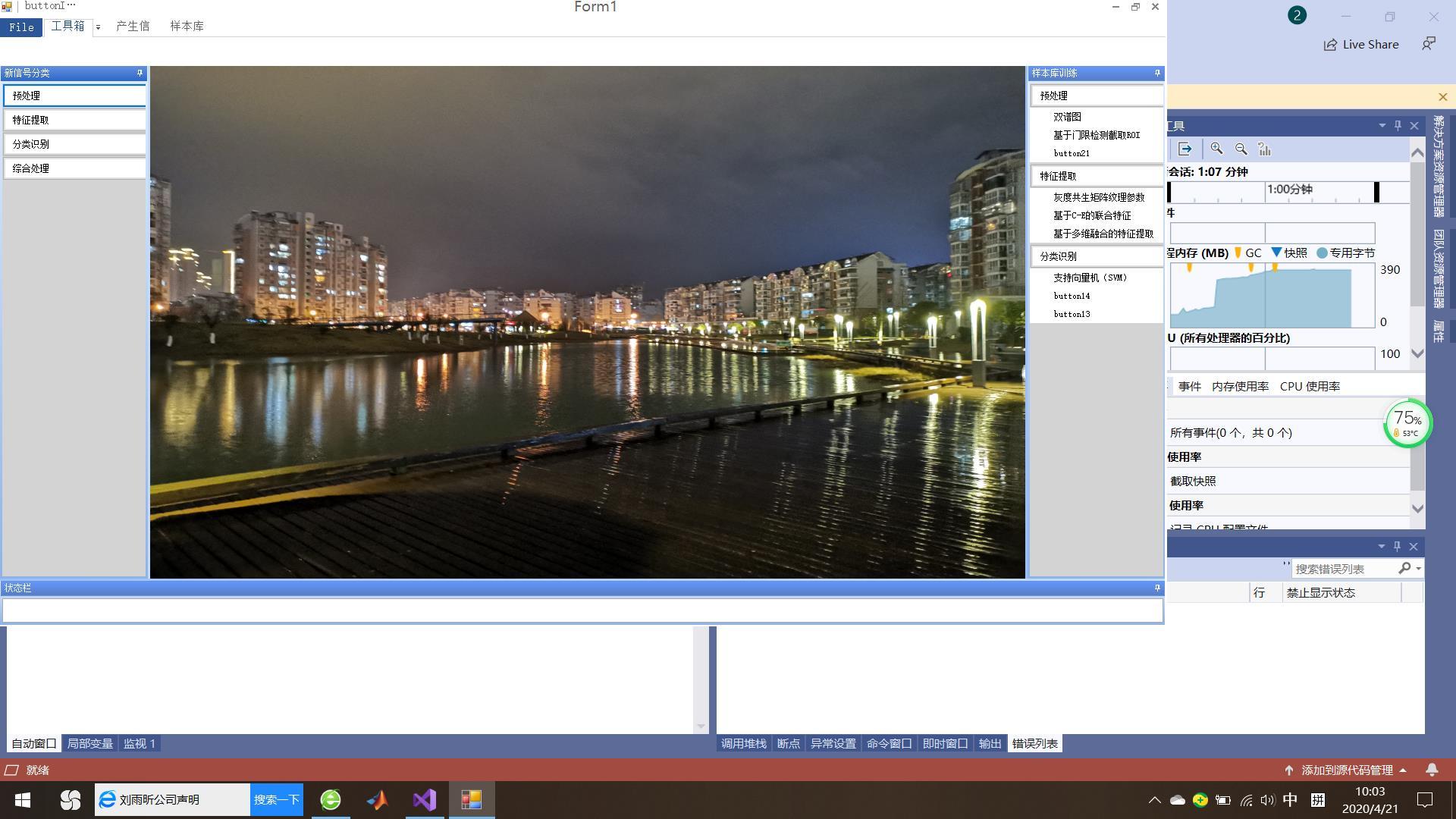Switch to the 局部变量 tab
This screenshot has width=1456, height=819.
click(x=89, y=744)
